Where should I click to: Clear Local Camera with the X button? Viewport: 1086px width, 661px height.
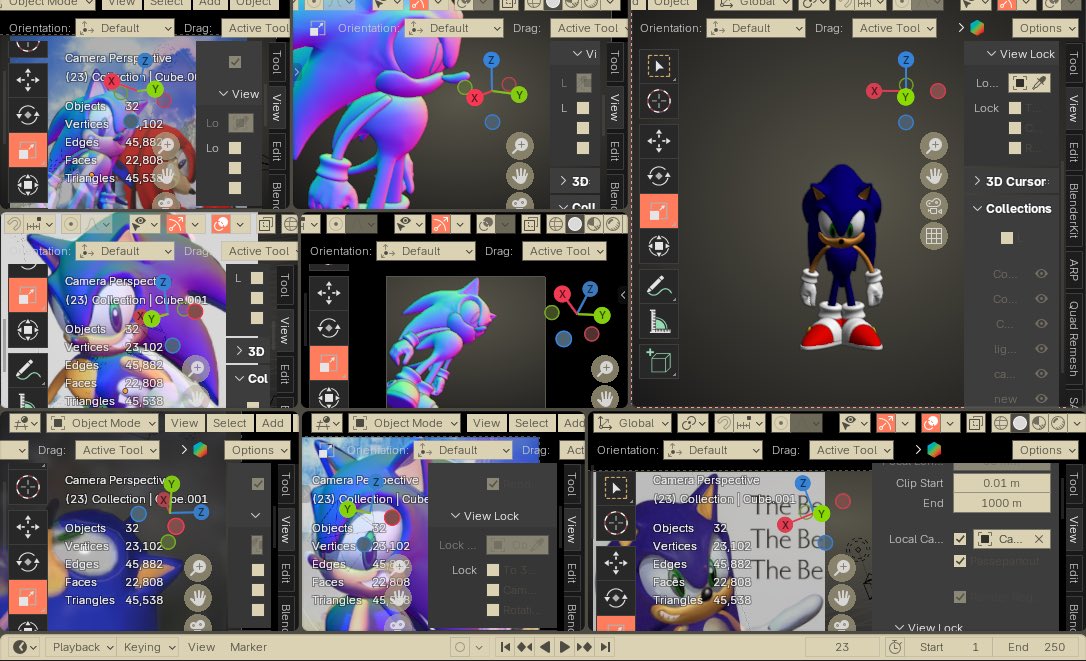coord(1039,539)
